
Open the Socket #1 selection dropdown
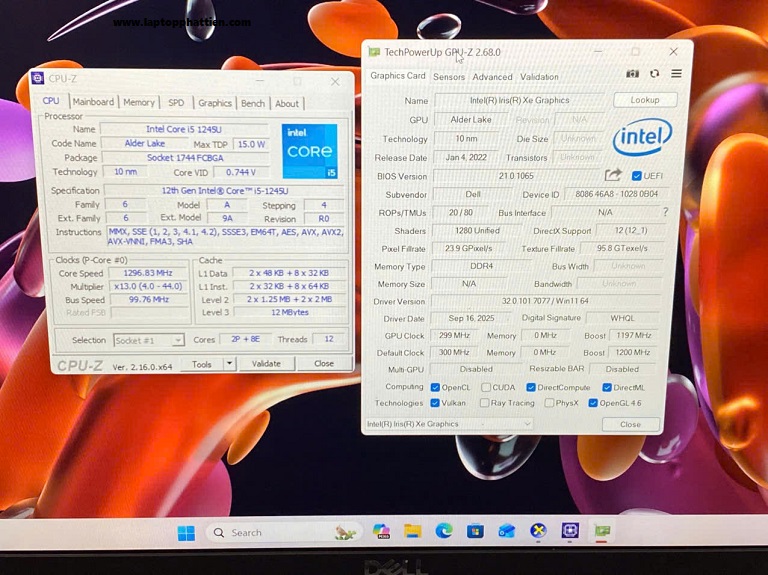148,340
